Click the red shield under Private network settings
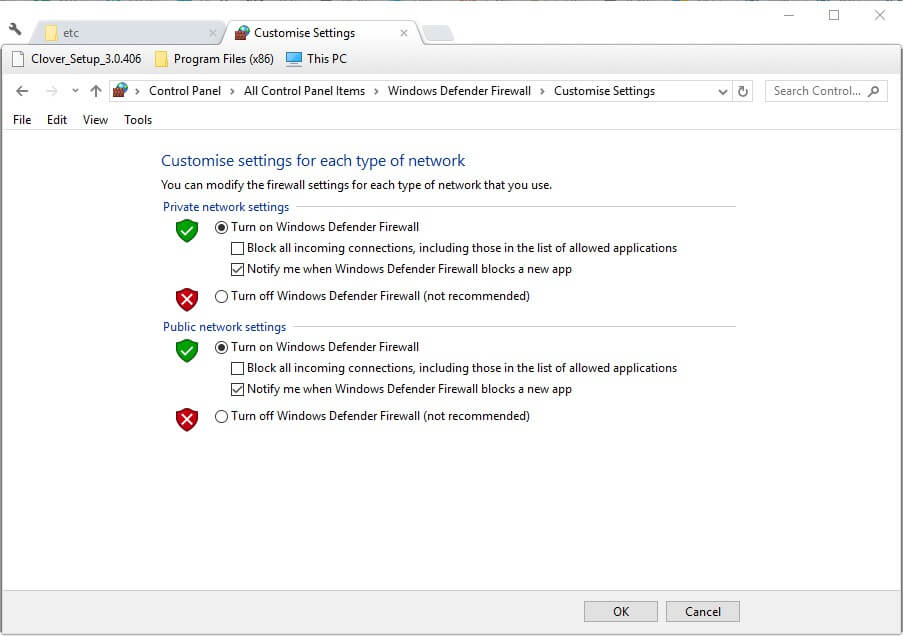903x636 pixels. coord(187,299)
